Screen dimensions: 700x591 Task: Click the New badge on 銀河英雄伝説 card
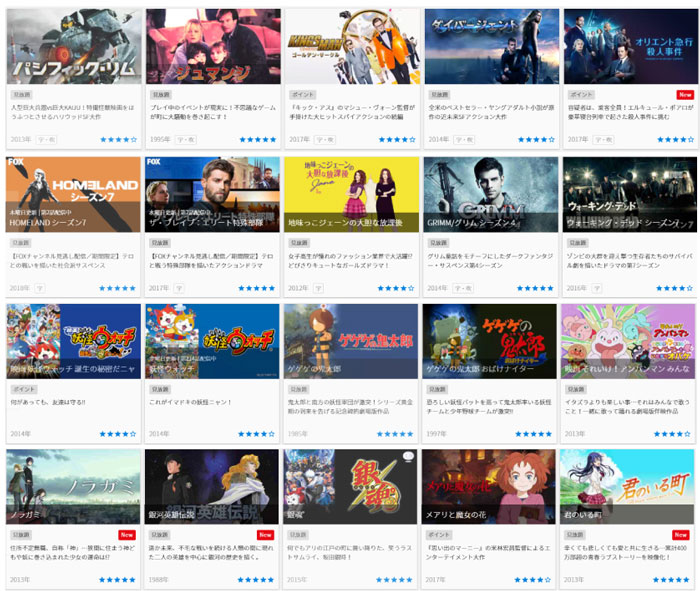tap(265, 535)
